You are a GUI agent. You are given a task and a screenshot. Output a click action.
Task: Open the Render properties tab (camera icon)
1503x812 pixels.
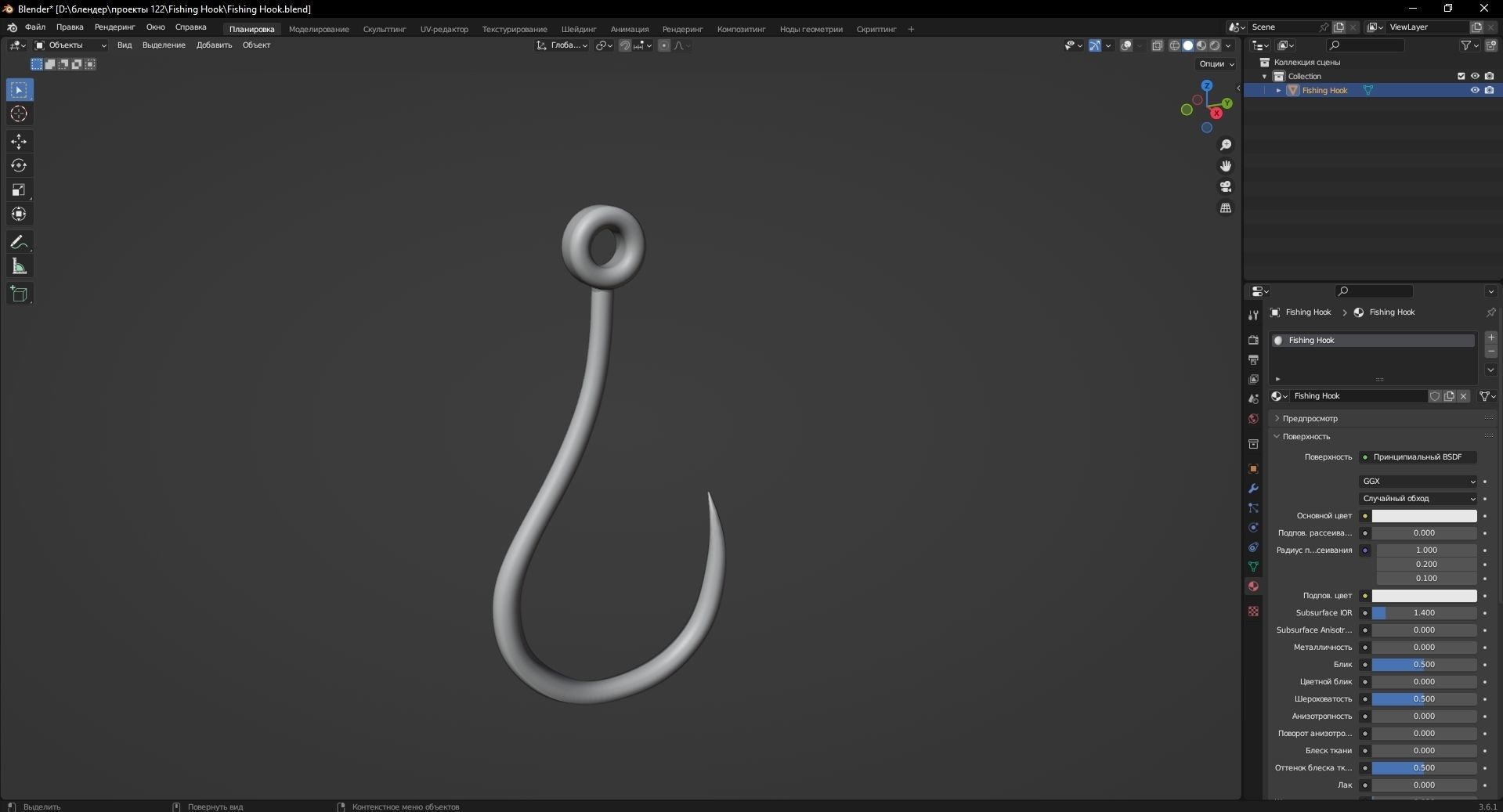(x=1252, y=341)
